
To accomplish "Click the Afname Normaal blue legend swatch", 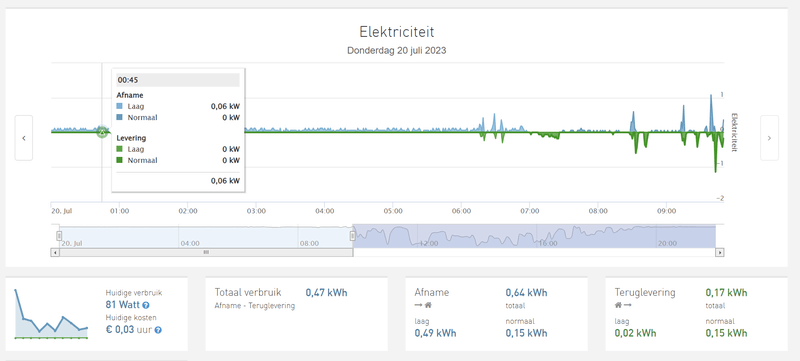I will [x=119, y=117].
